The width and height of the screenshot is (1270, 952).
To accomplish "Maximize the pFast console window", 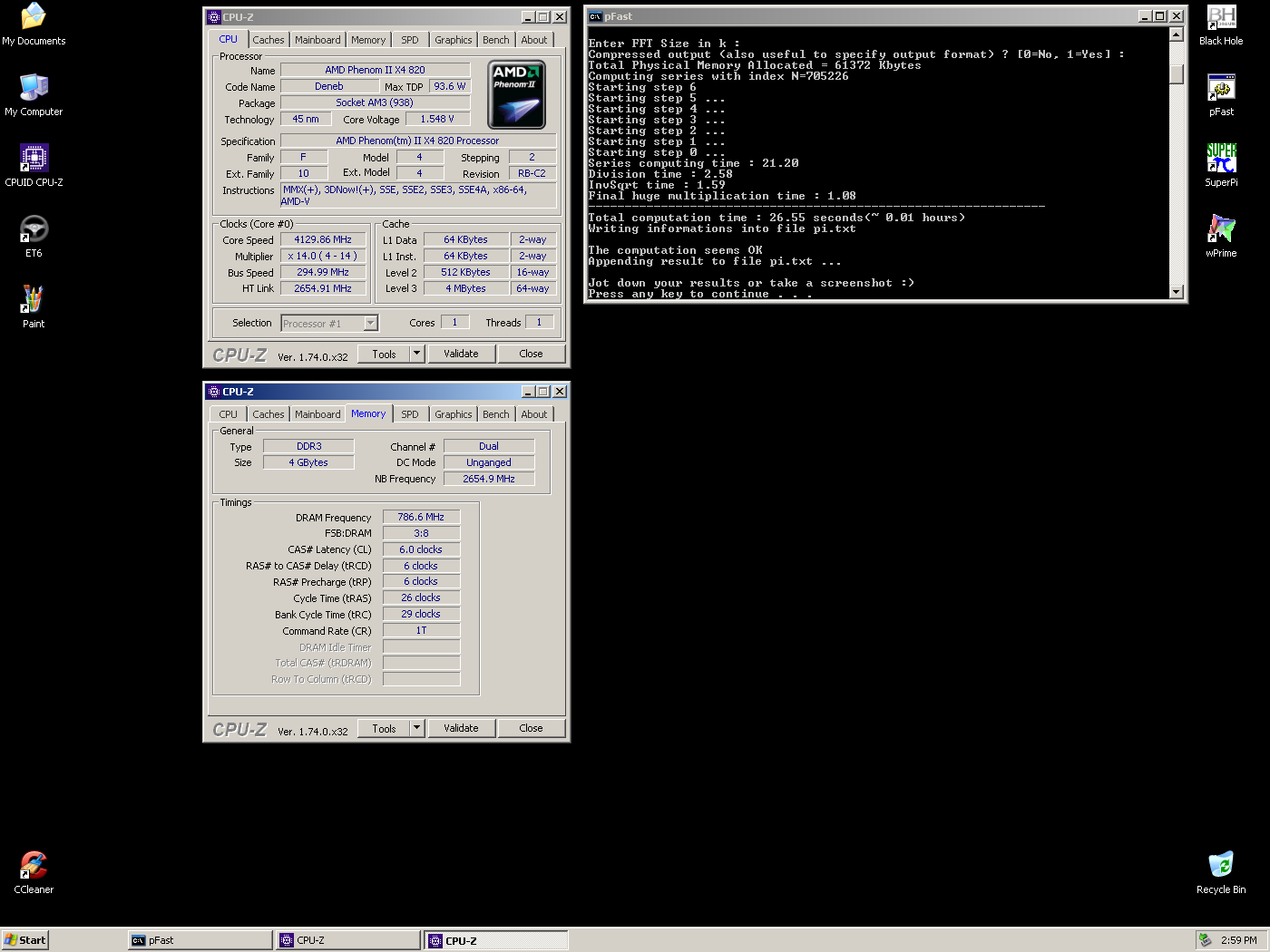I will point(1159,16).
